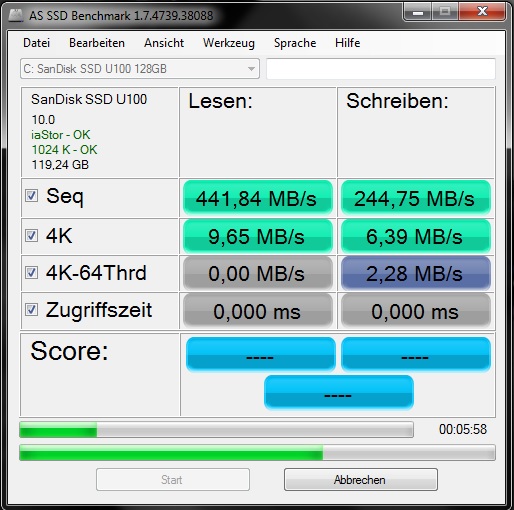
Task: Click the write score field
Action: [415, 354]
